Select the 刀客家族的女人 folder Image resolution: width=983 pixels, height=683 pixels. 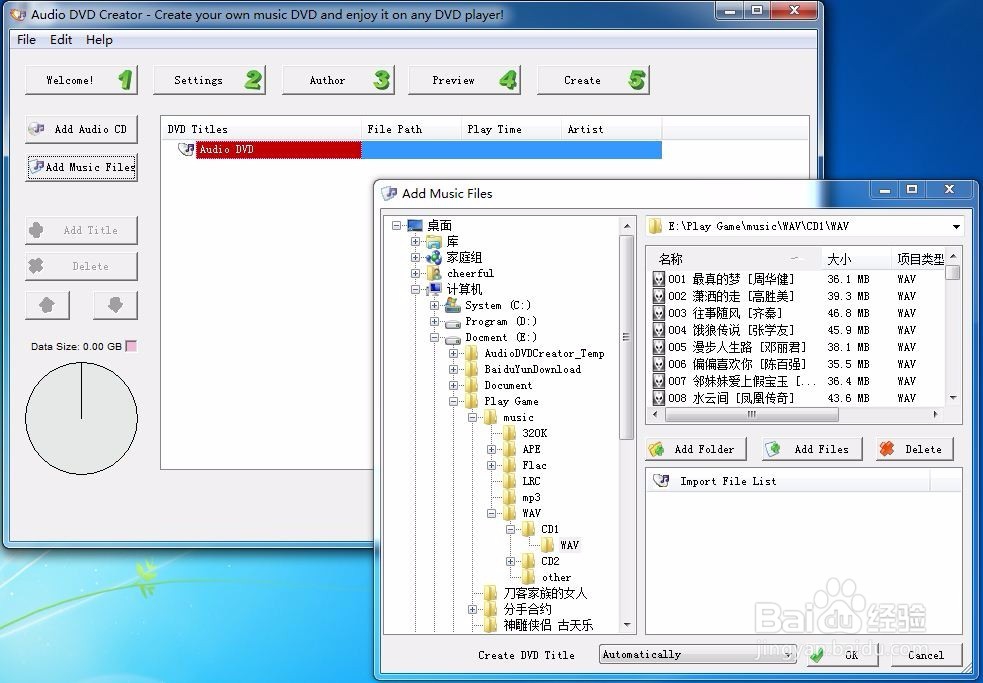pos(545,593)
